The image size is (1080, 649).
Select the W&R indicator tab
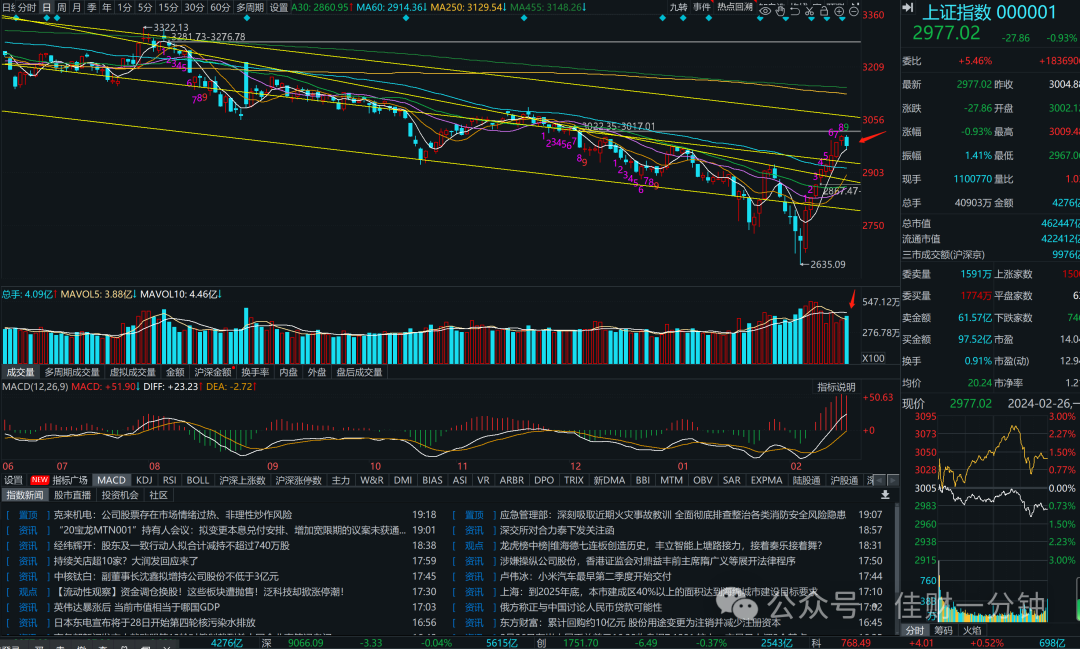(372, 480)
